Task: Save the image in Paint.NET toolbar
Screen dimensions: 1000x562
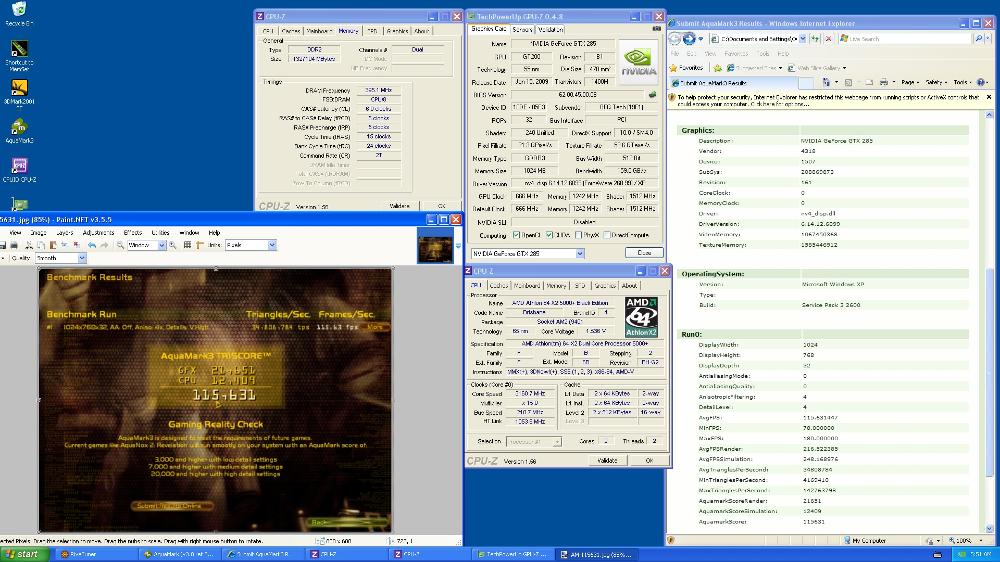Action: tap(3, 245)
